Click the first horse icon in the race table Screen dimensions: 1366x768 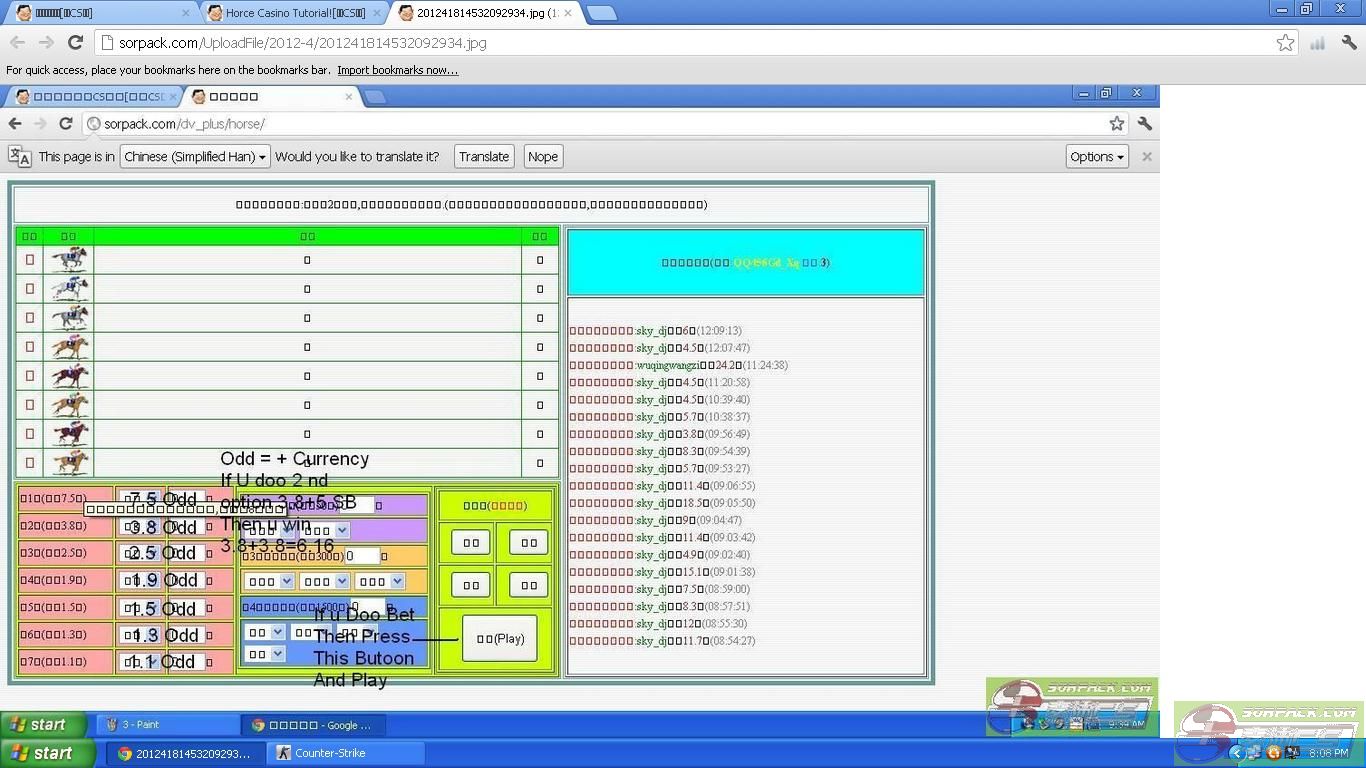[x=70, y=260]
